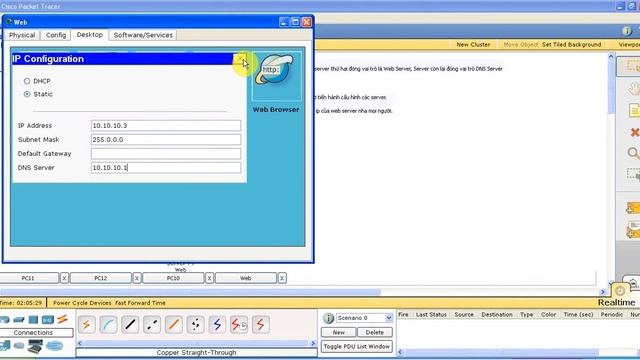Switch to the Config tab
This screenshot has width=640, height=360.
pyautogui.click(x=56, y=35)
